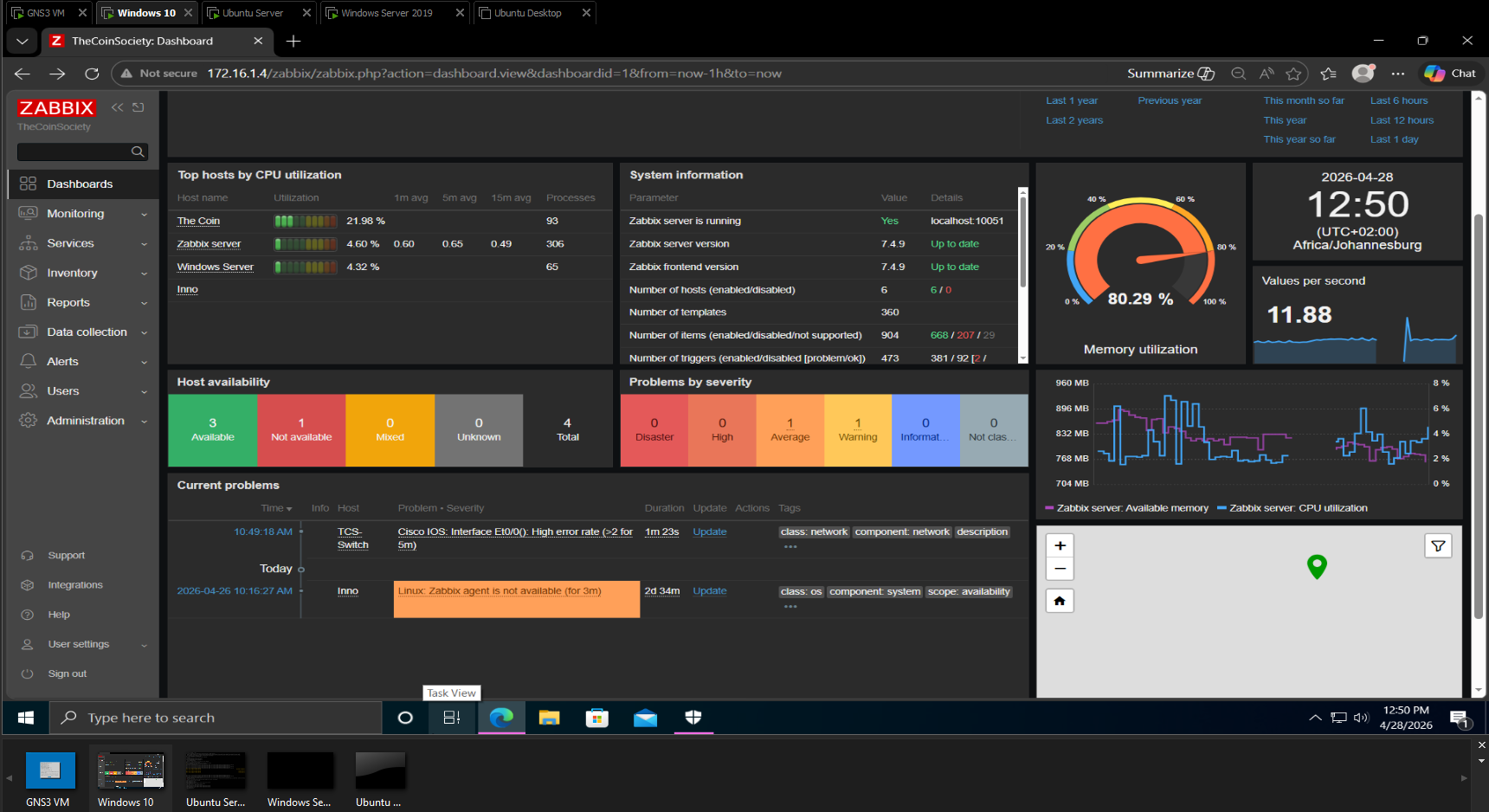Open the Windows Start menu
The image size is (1489, 812).
click(26, 718)
